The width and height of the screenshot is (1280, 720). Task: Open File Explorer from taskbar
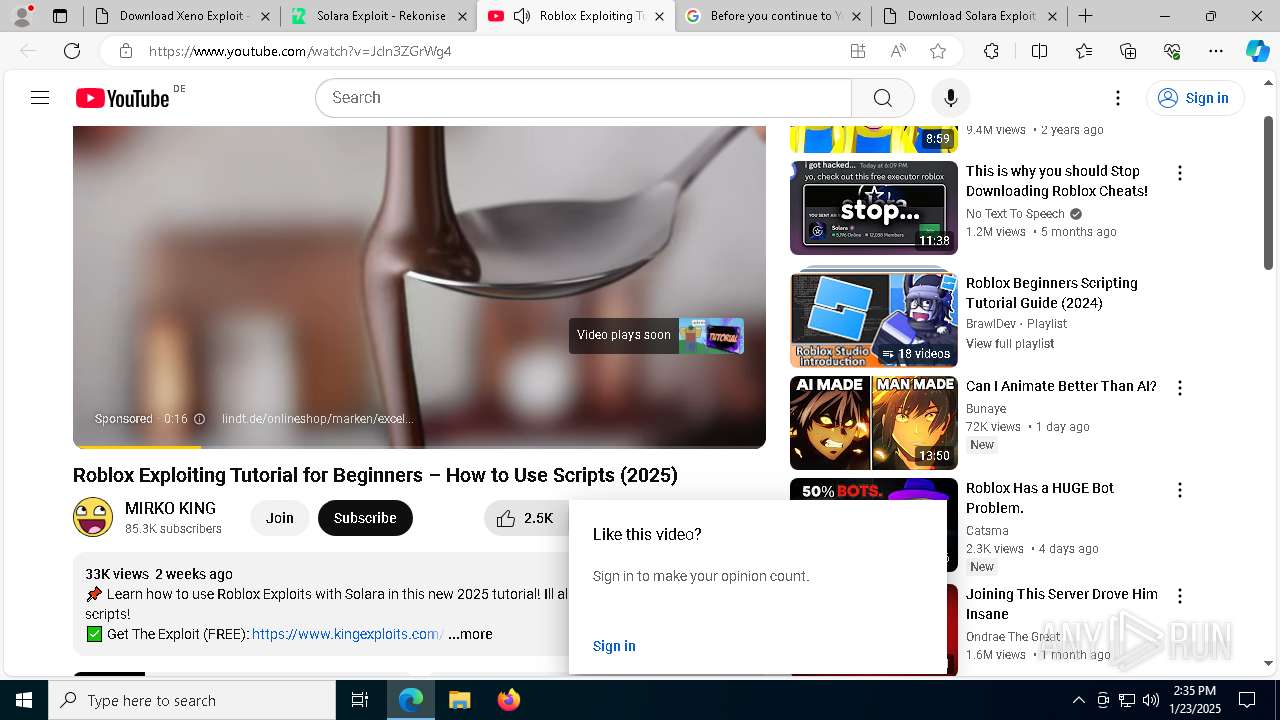459,700
